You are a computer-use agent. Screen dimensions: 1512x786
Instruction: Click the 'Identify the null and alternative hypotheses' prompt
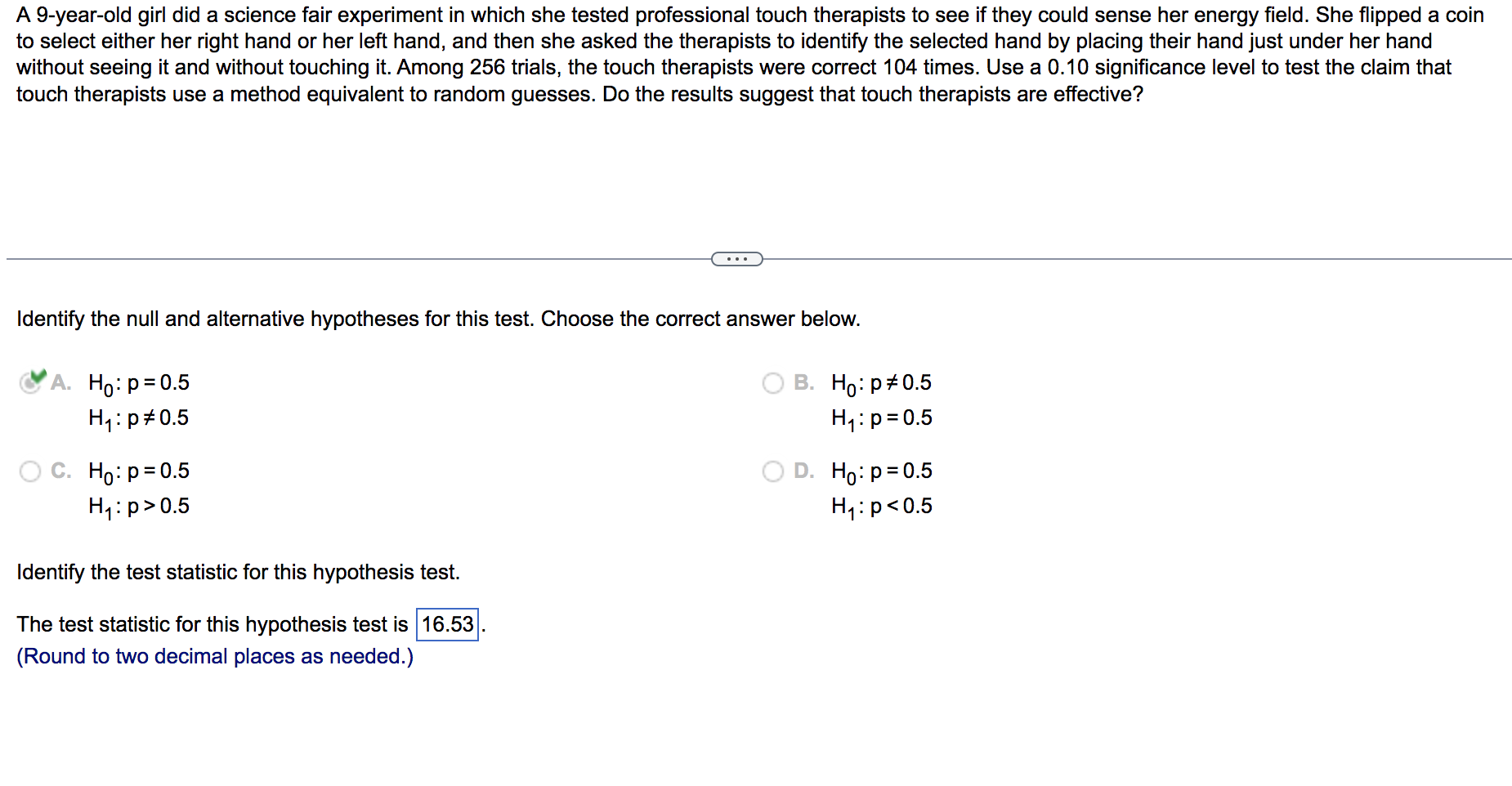pyautogui.click(x=438, y=319)
